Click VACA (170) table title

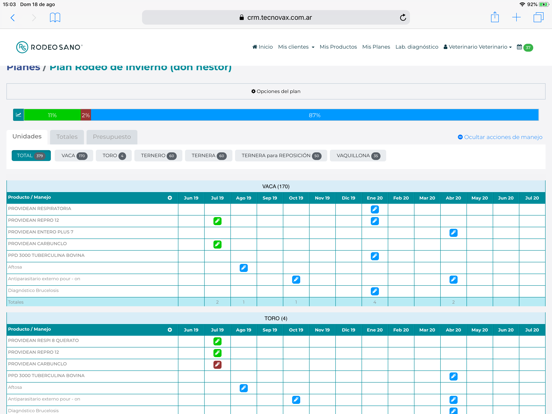(276, 186)
